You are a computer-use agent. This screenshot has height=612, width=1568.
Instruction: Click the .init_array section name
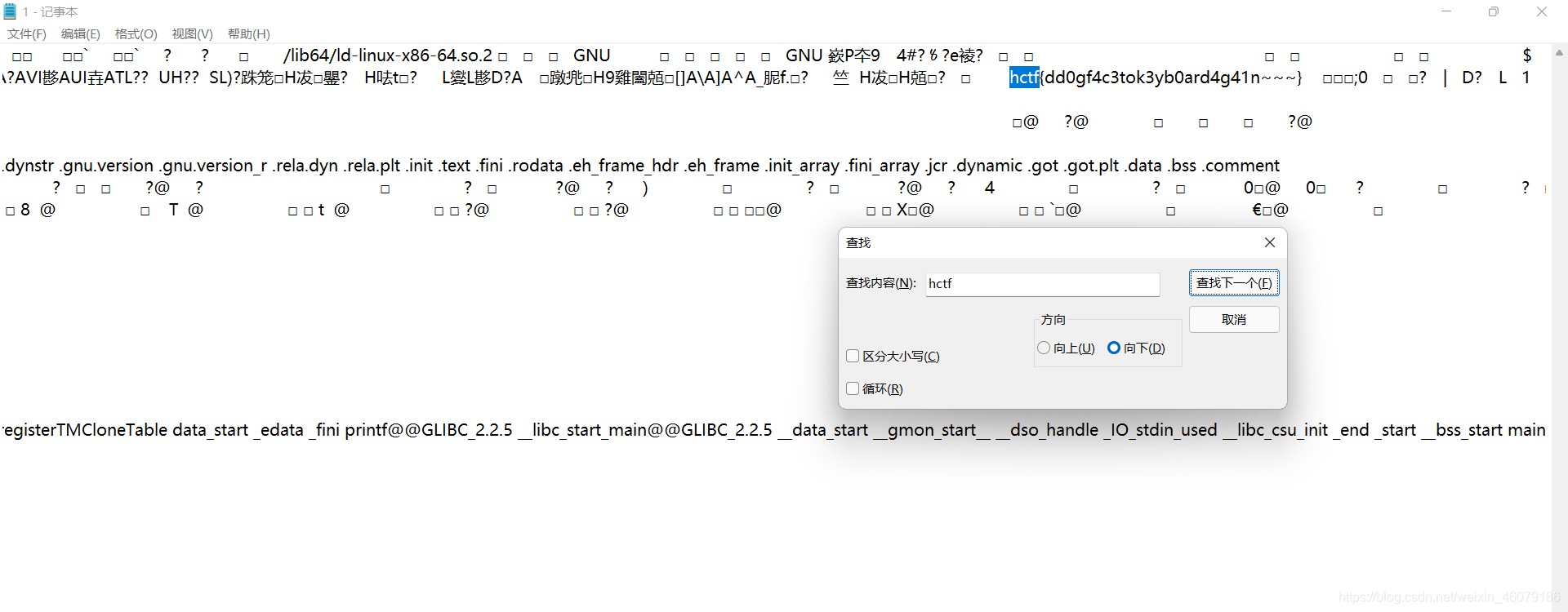point(802,166)
